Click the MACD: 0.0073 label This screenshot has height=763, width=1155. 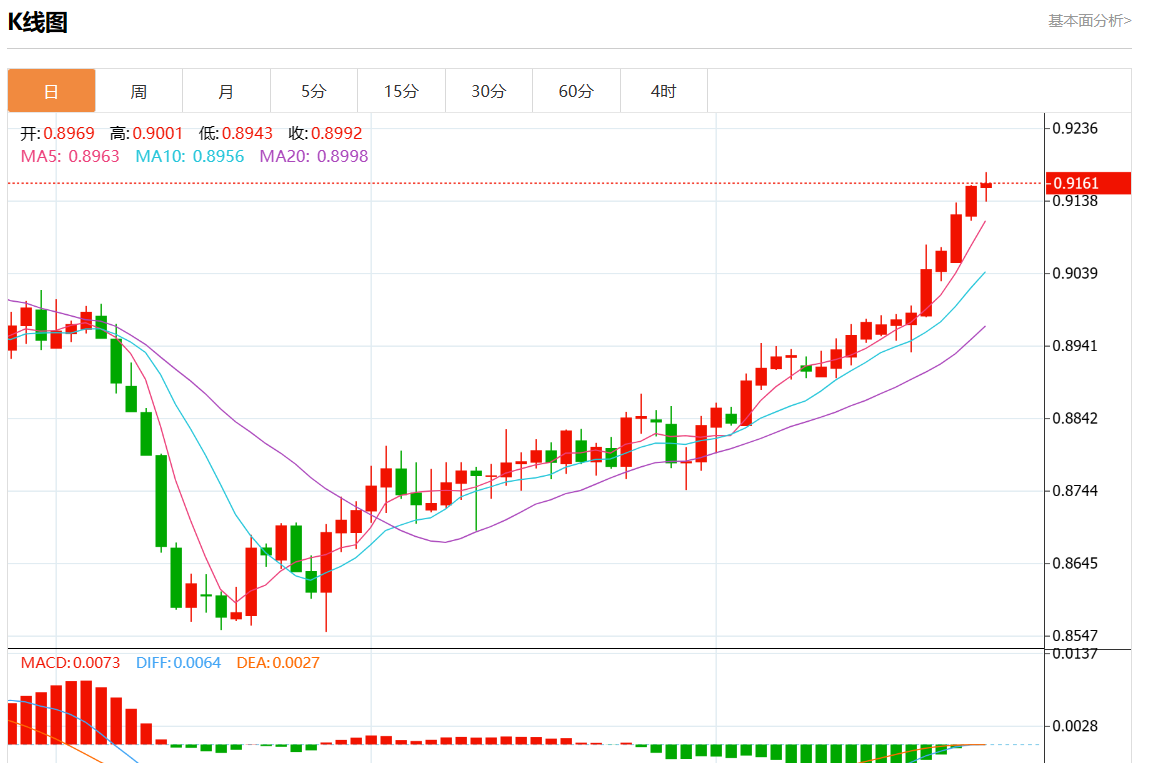[70, 663]
